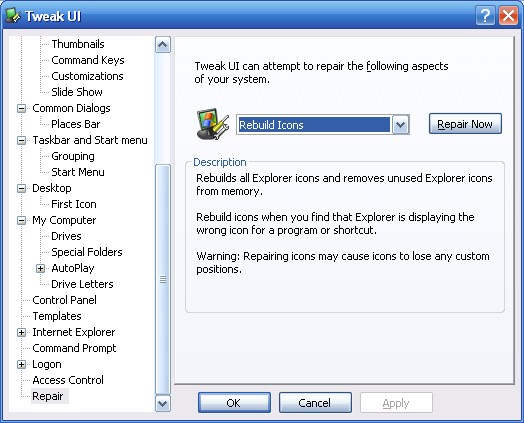
Task: Open the Special Folders page
Action: click(x=87, y=252)
